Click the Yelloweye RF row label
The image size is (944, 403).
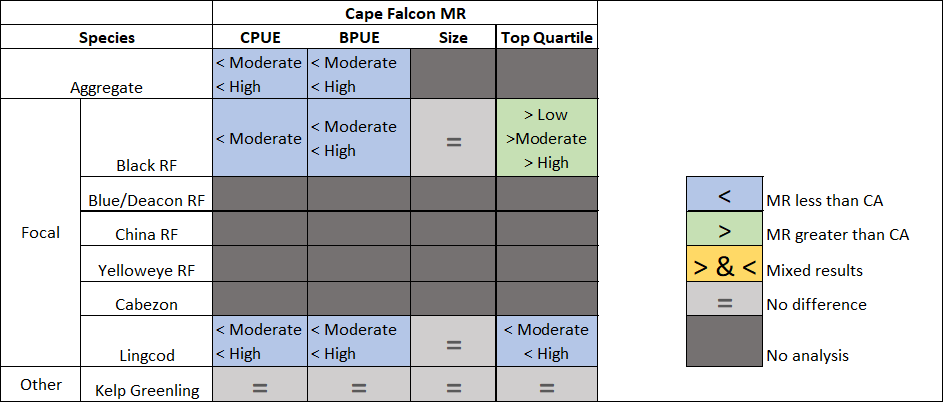pyautogui.click(x=146, y=270)
